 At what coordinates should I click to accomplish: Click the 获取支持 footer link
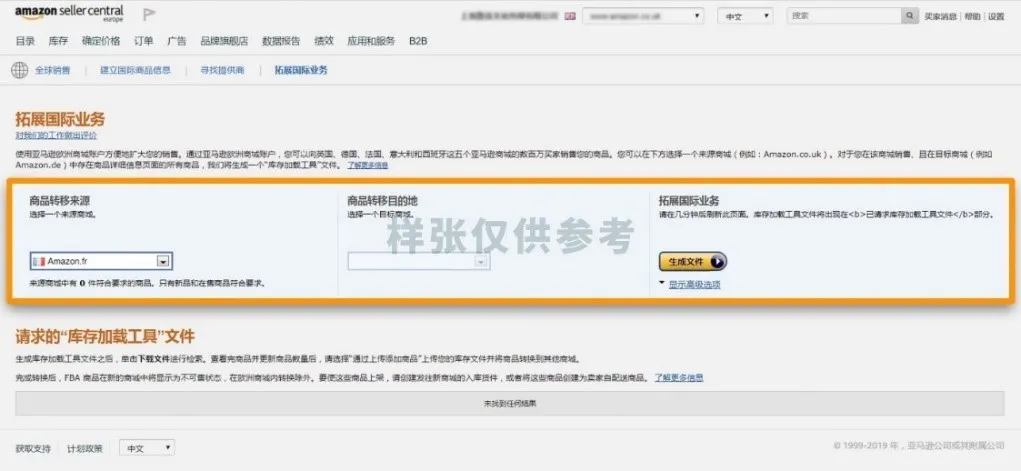(33, 448)
